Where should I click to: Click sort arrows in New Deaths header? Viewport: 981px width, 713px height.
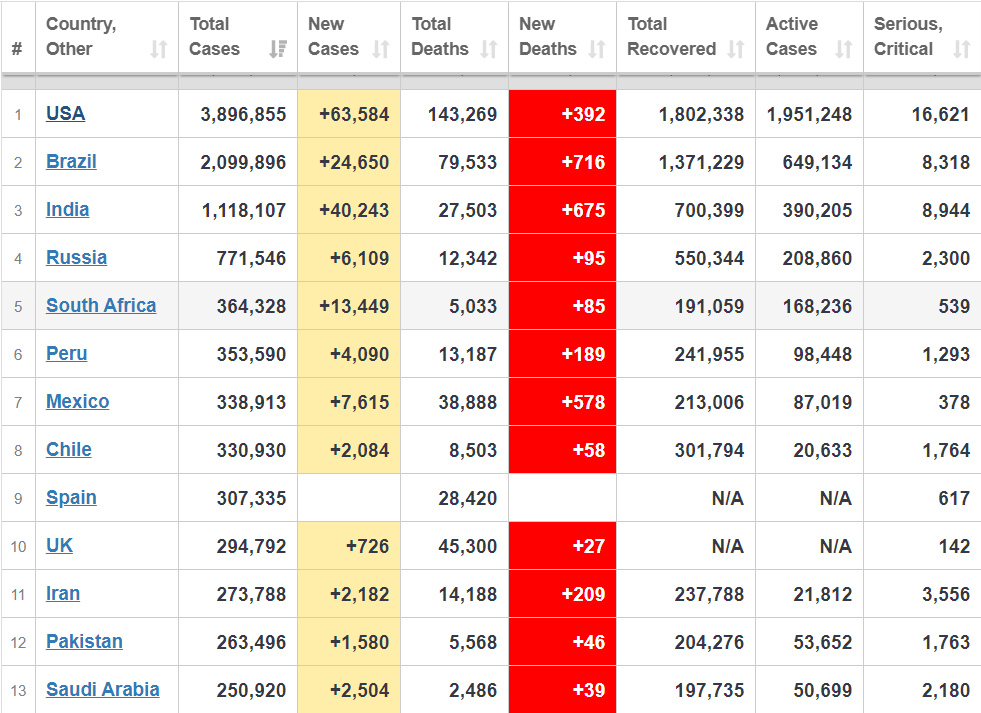[x=597, y=49]
